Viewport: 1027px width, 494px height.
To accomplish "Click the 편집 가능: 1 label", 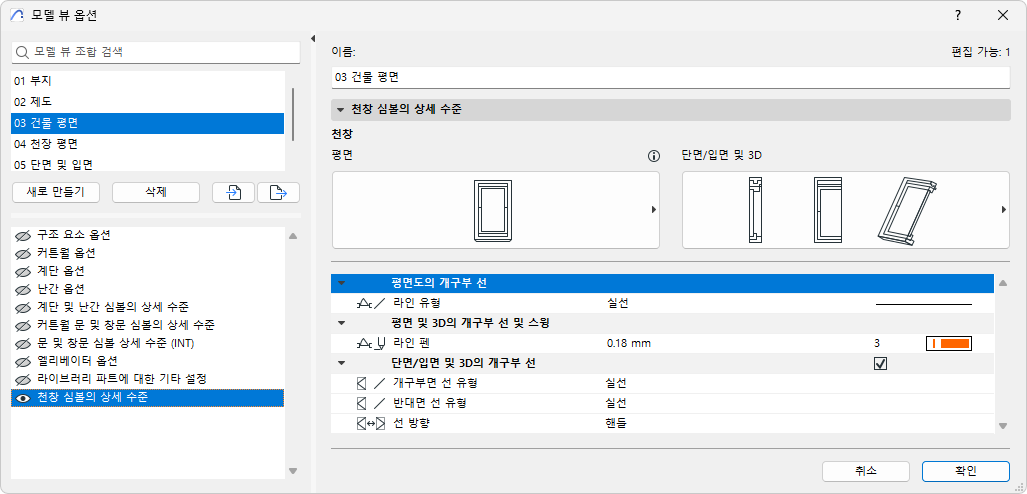I will point(980,52).
